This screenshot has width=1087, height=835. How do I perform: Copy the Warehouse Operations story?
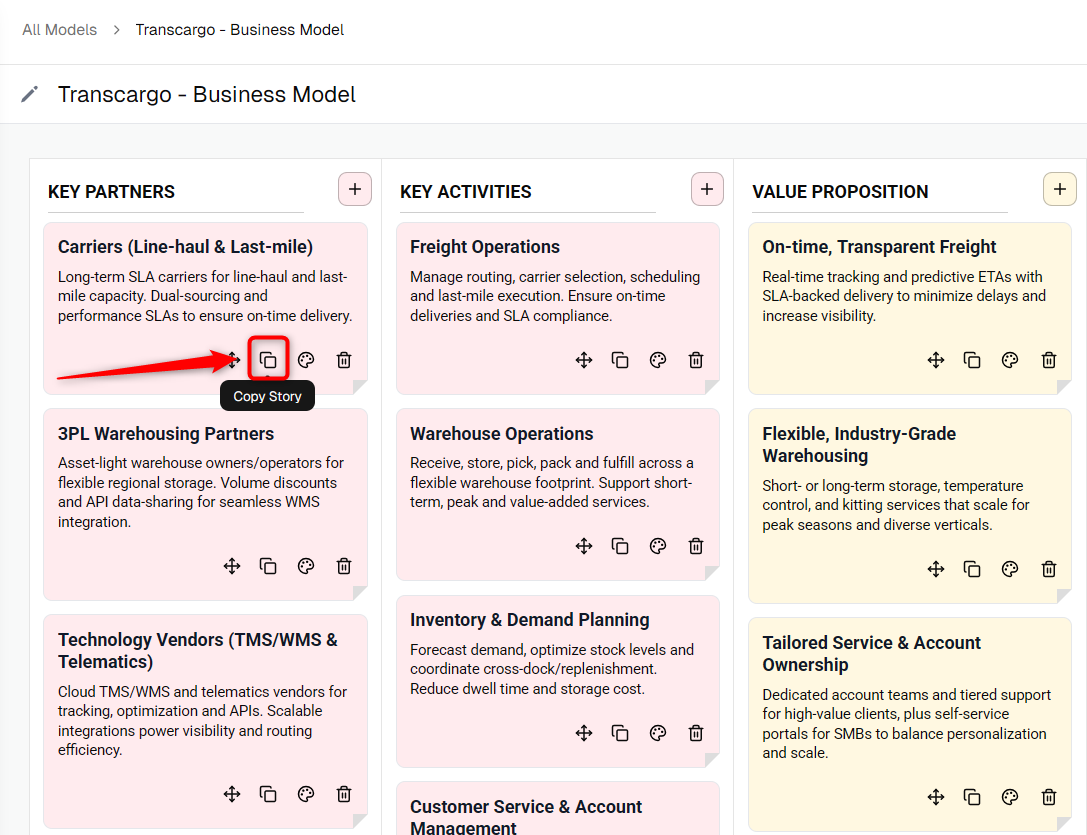(620, 546)
